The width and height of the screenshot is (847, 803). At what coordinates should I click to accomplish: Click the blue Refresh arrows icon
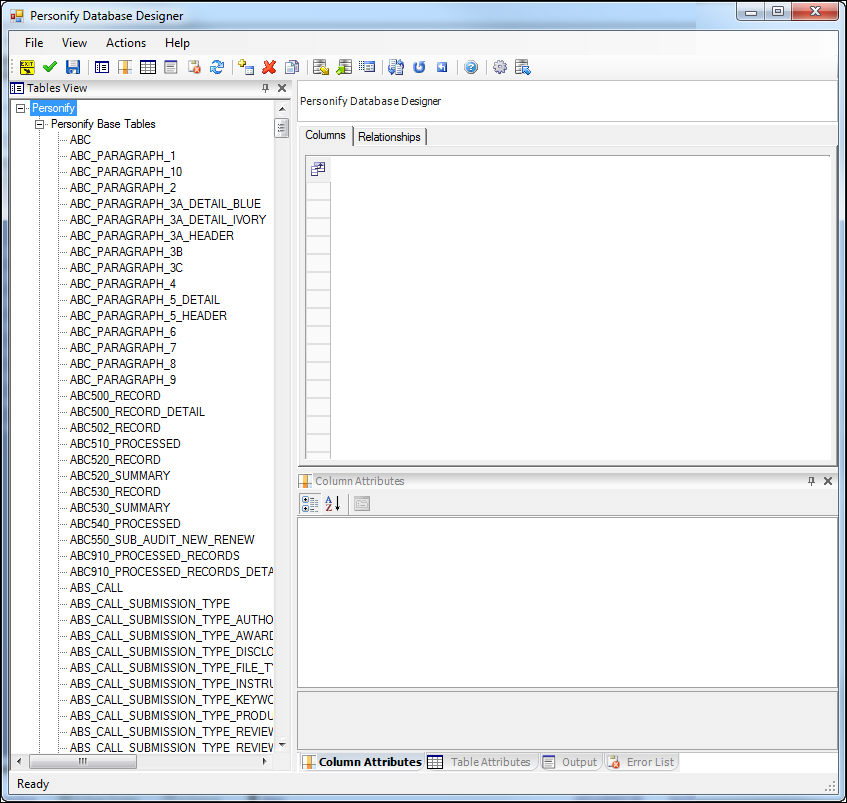point(217,67)
